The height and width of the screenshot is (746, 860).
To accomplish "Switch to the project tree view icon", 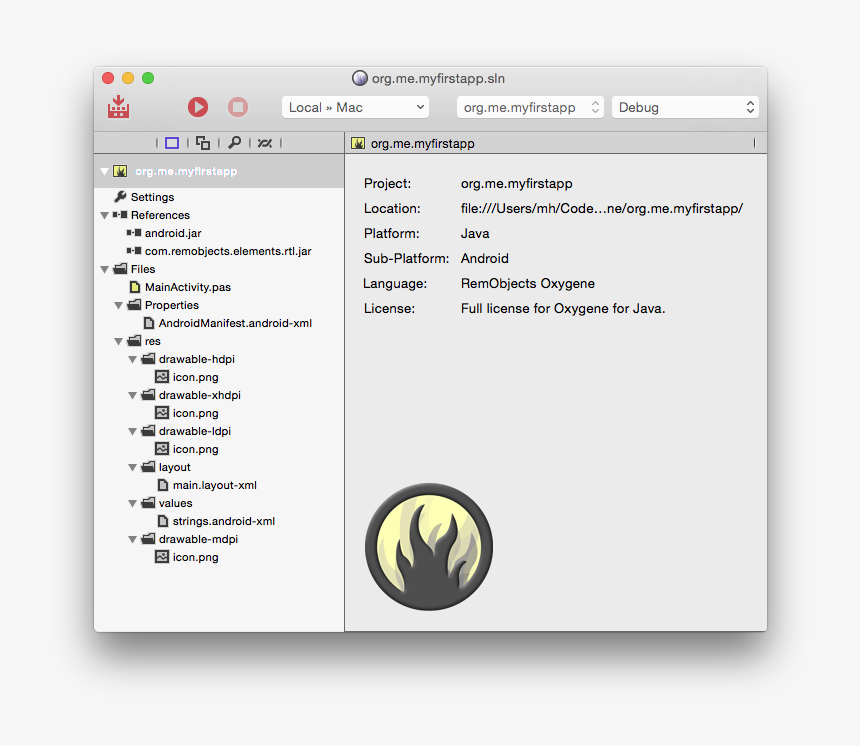I will coord(172,143).
